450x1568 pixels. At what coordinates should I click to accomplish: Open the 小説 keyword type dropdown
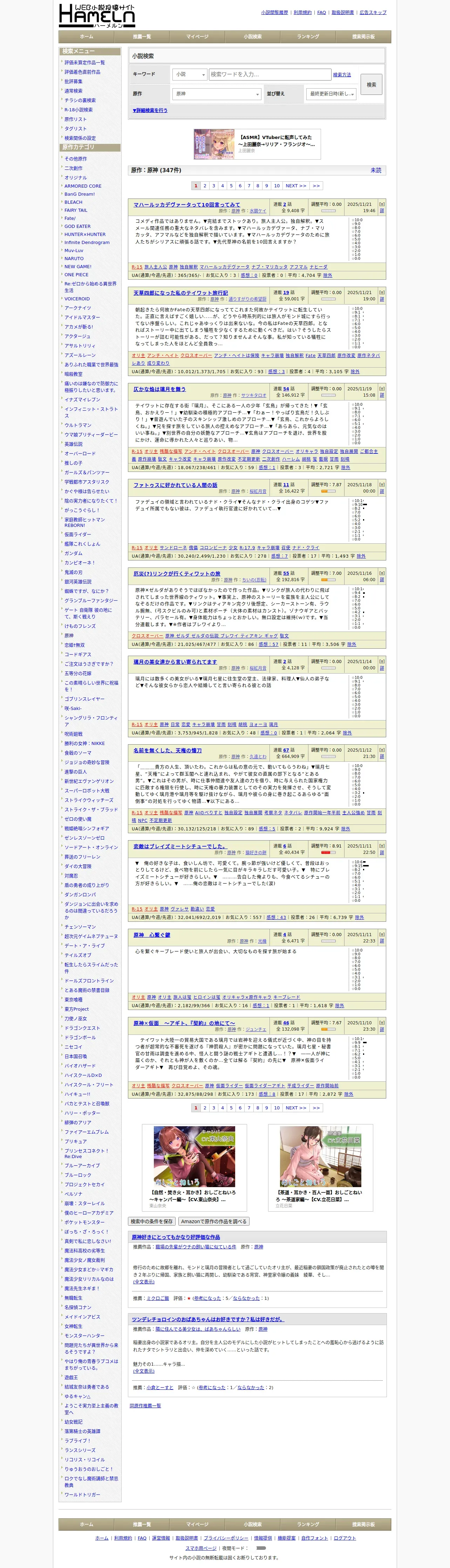(190, 74)
